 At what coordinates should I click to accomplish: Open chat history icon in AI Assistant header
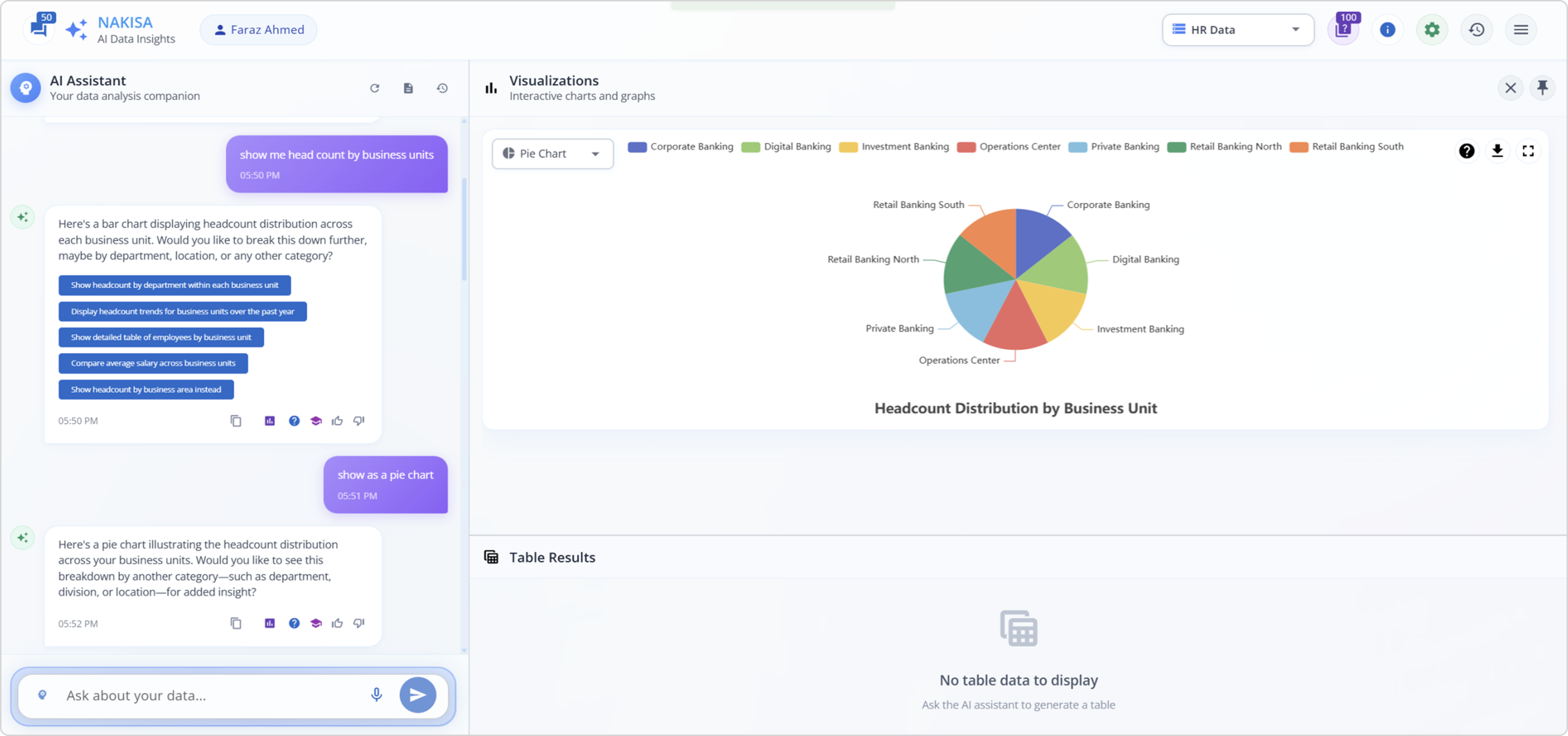click(x=442, y=88)
